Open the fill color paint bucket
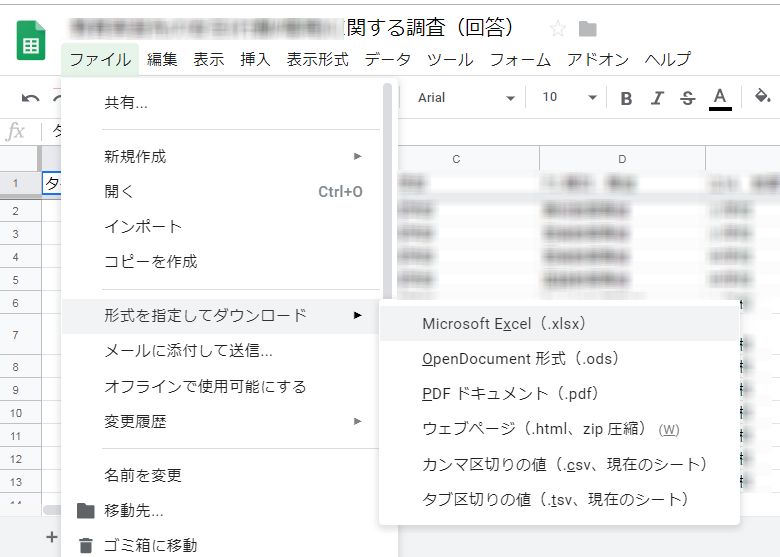 762,96
